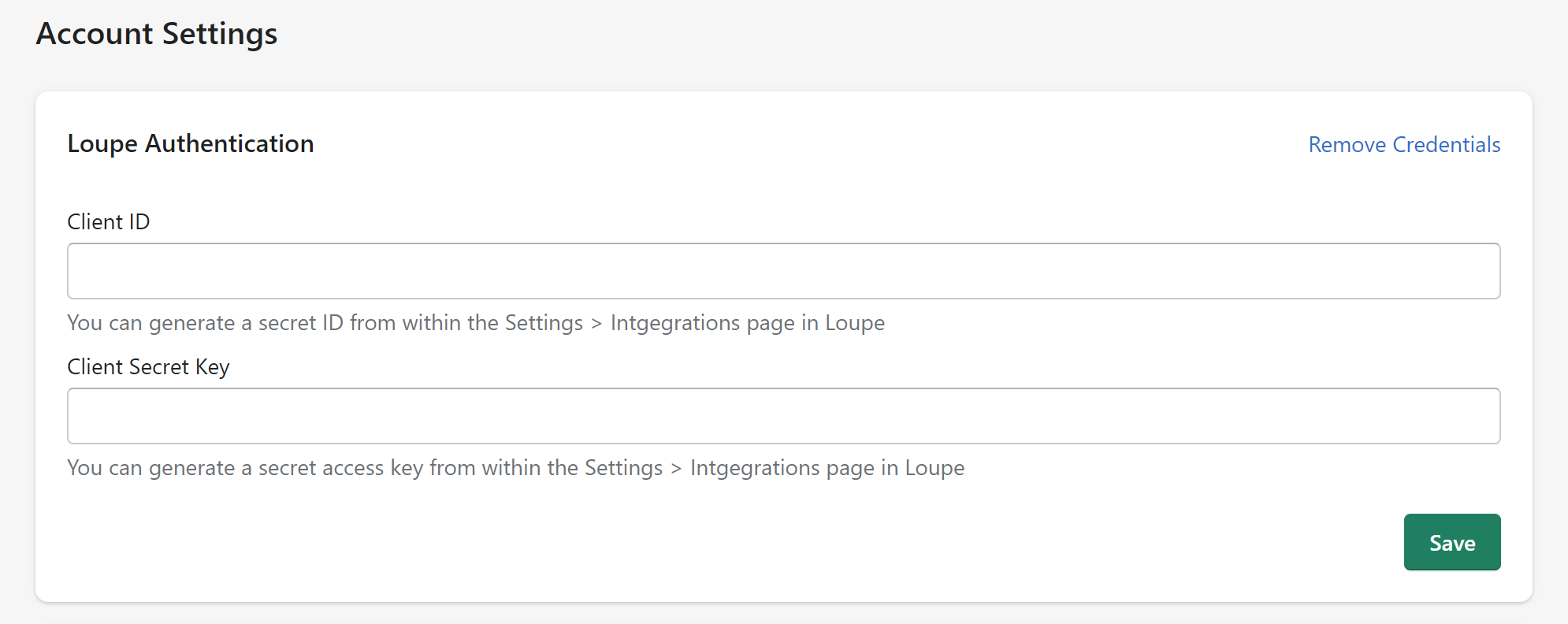Click the secret access key help text
This screenshot has height=624, width=1568.
tap(516, 468)
